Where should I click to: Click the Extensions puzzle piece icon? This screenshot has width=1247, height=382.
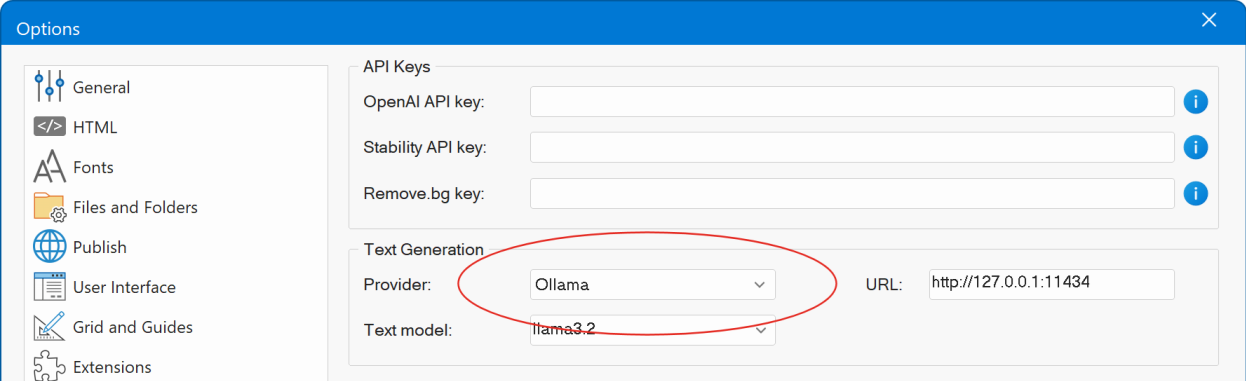[x=49, y=366]
